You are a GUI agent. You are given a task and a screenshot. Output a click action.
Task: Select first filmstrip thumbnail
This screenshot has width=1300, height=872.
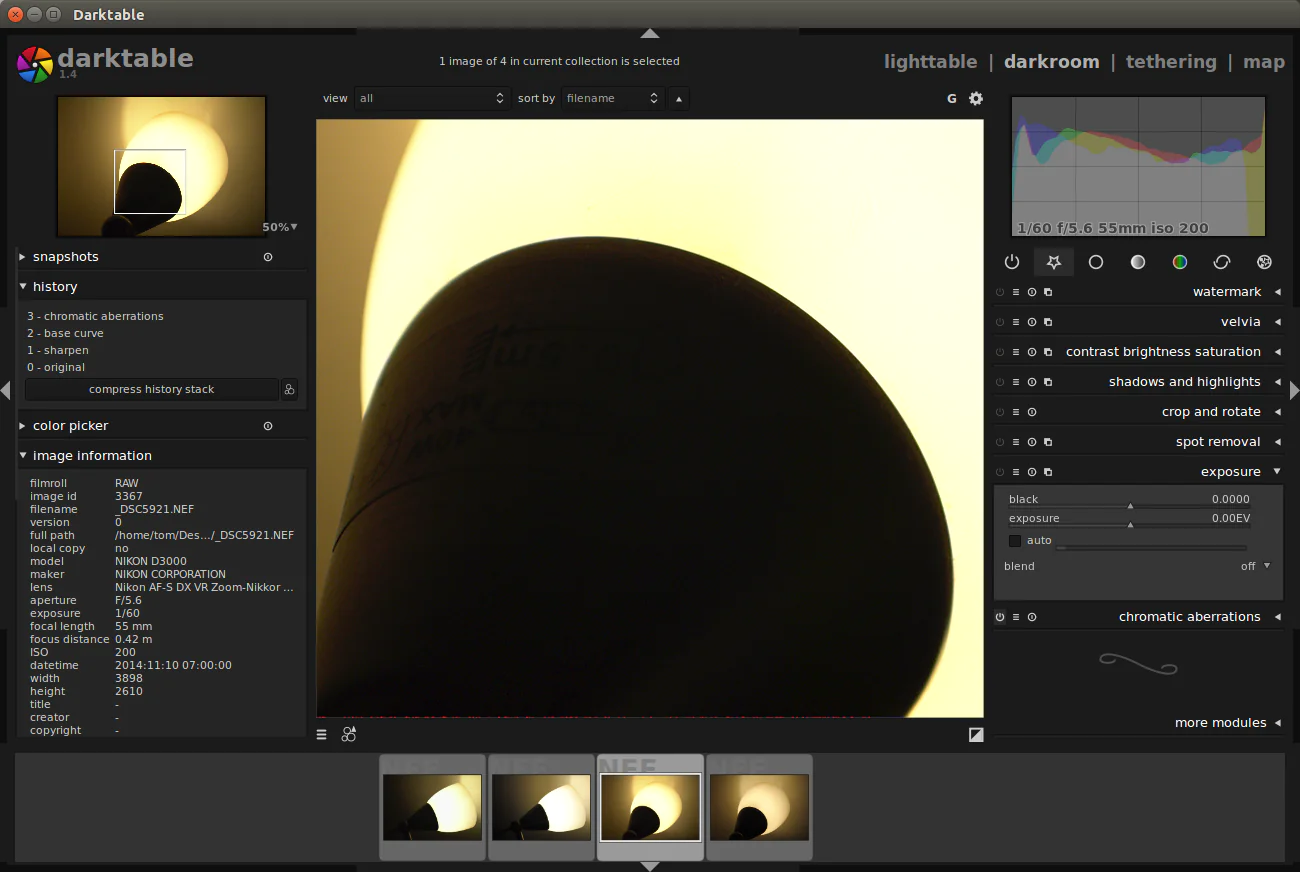(432, 807)
